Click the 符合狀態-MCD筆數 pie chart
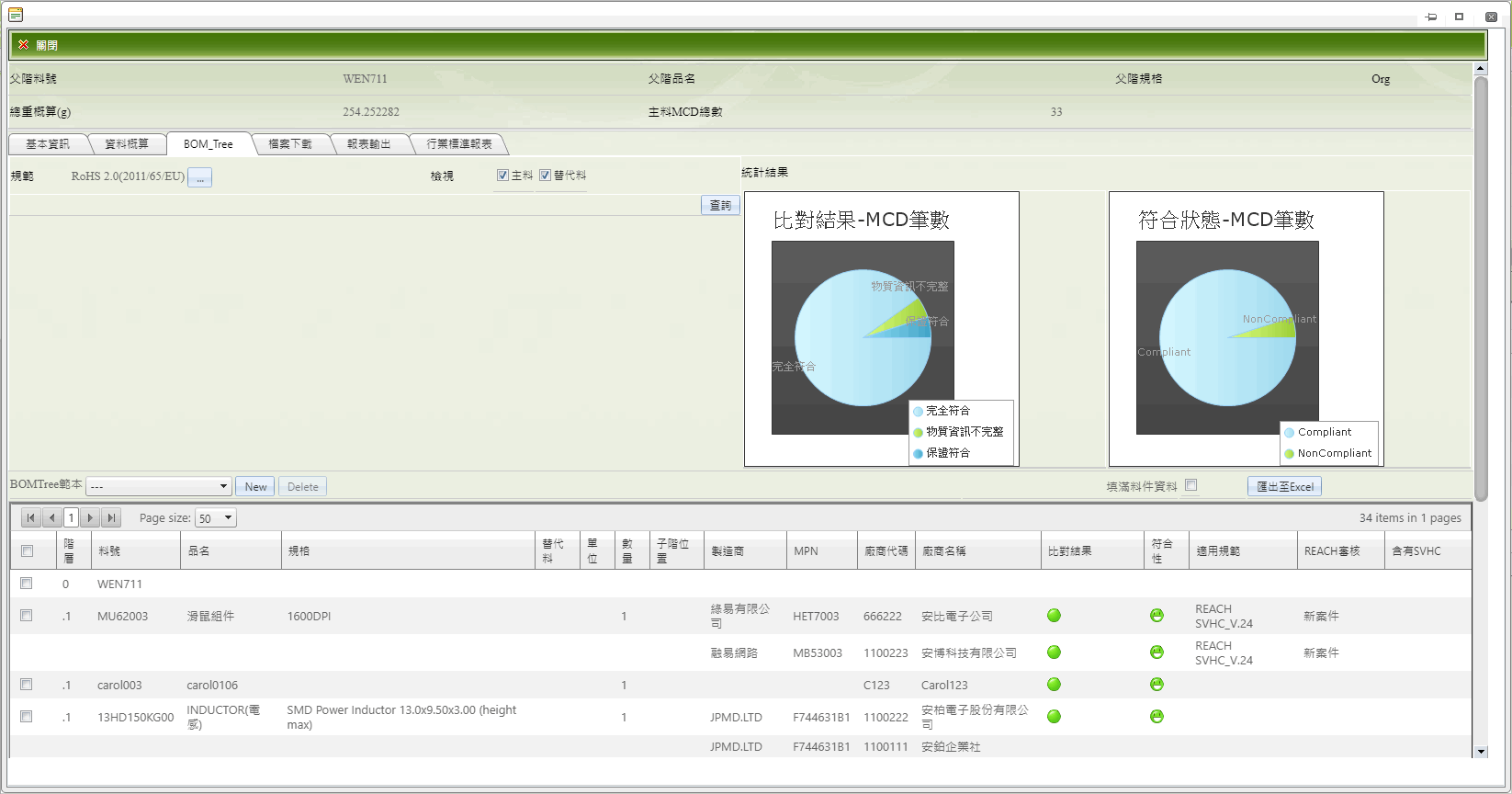This screenshot has width=1512, height=794. point(1227,337)
